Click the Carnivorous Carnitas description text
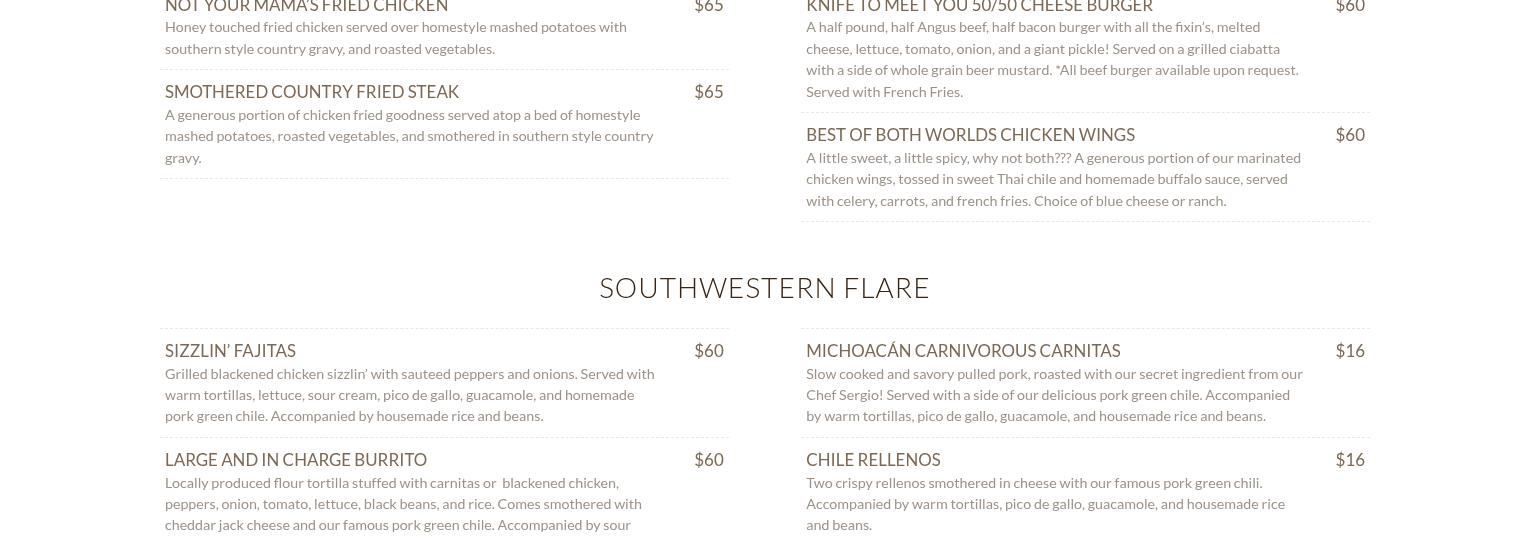 [x=1053, y=395]
